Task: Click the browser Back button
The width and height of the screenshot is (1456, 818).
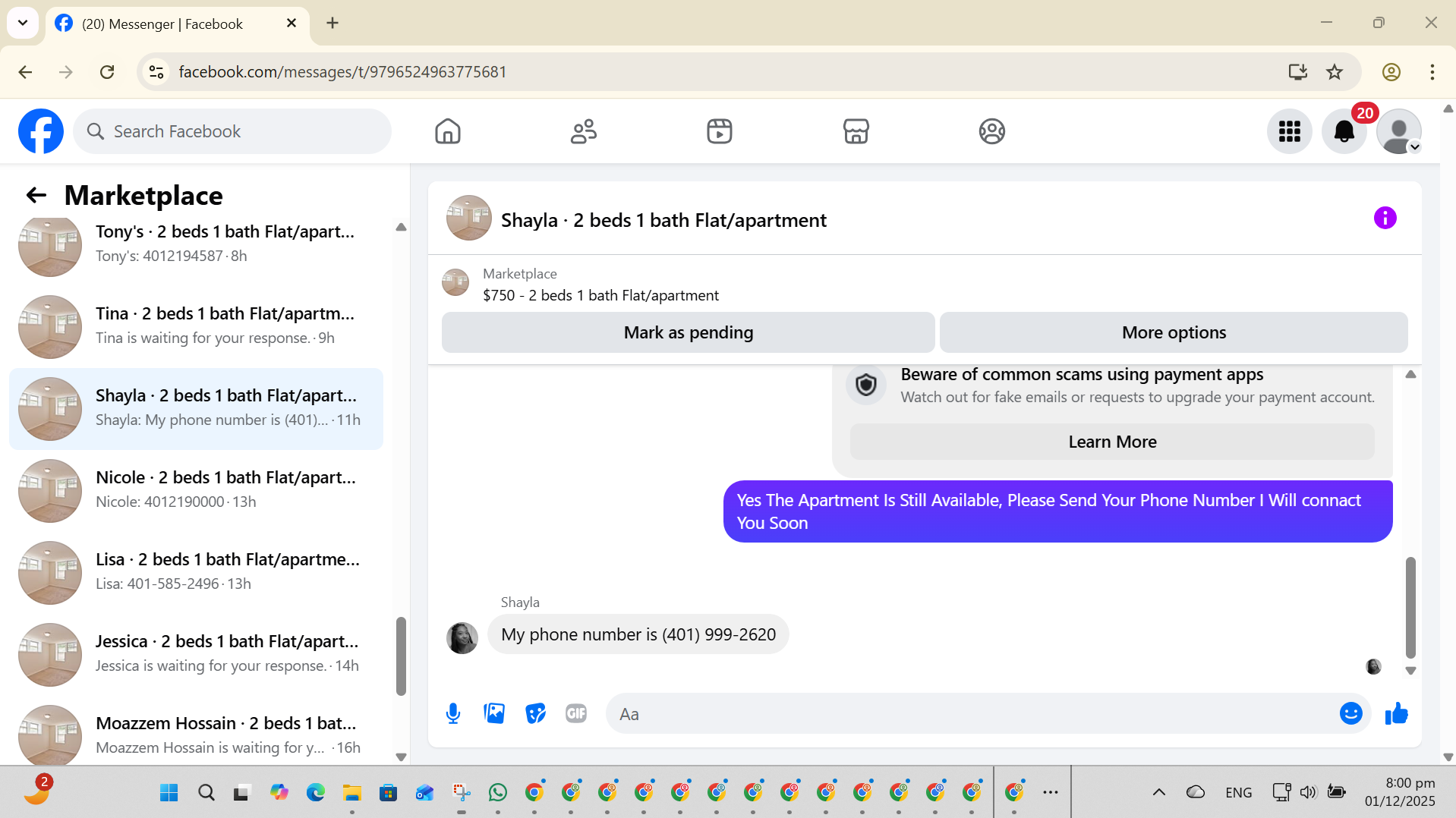Action: (25, 72)
